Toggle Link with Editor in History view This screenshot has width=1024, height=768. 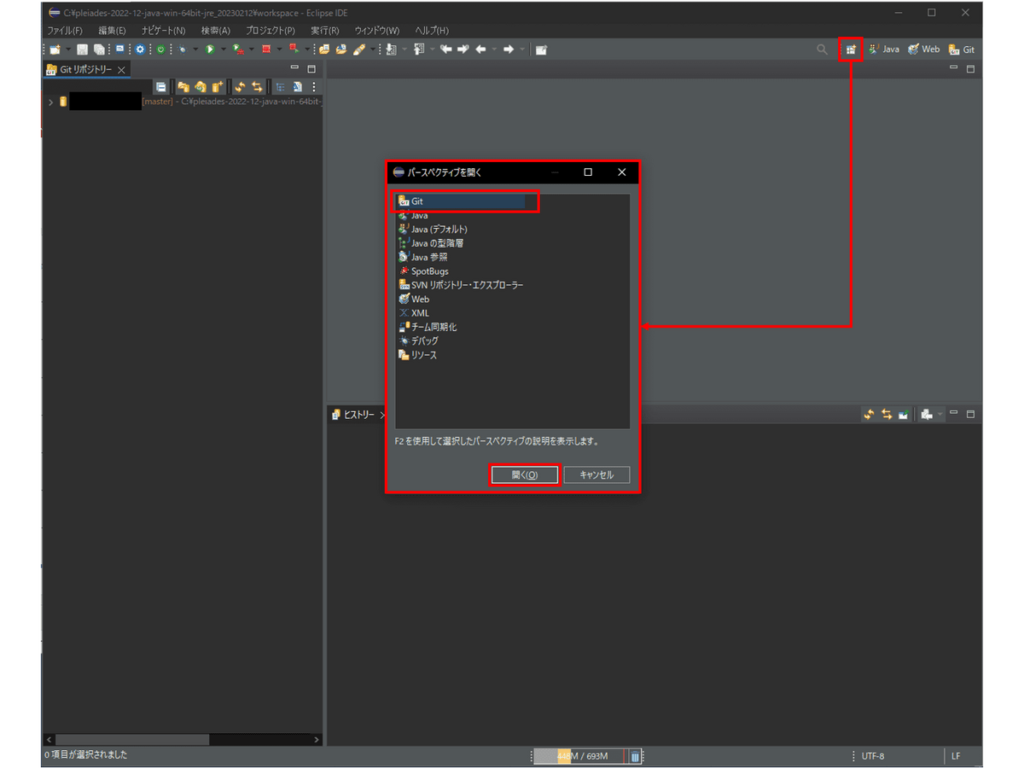pyautogui.click(x=886, y=415)
